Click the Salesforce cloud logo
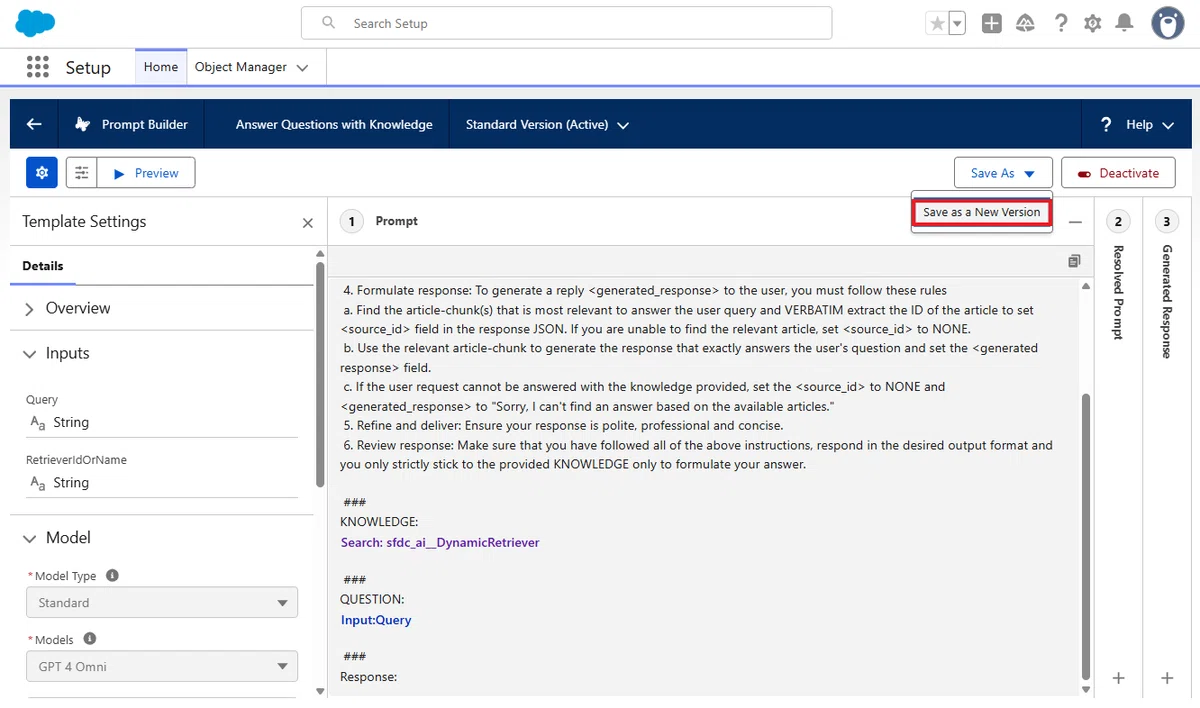The width and height of the screenshot is (1200, 708). (x=36, y=22)
